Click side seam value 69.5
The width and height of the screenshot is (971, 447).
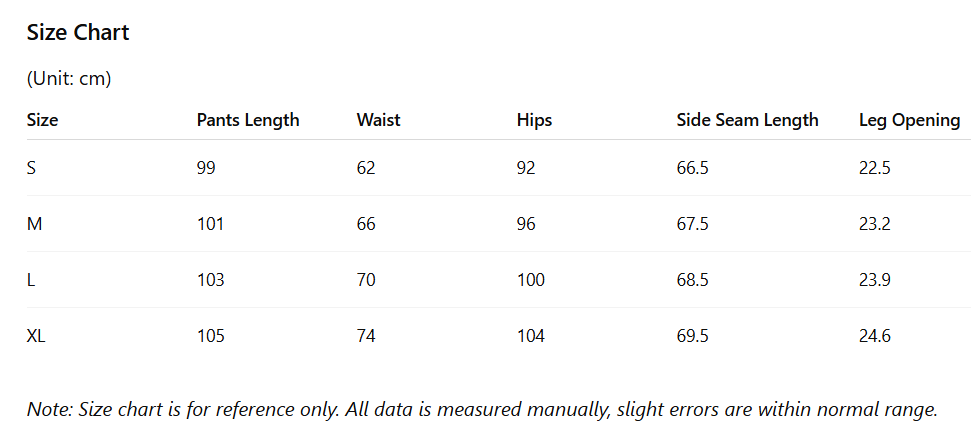(692, 336)
